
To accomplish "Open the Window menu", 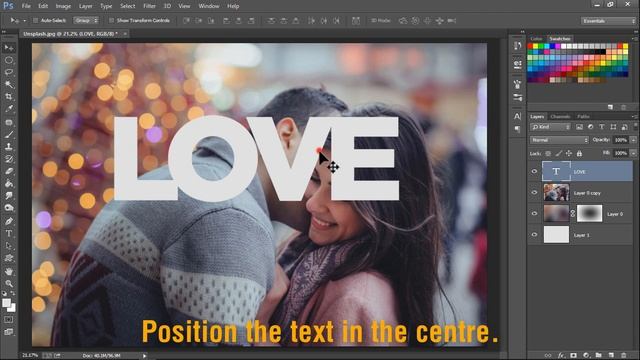I will [x=209, y=6].
